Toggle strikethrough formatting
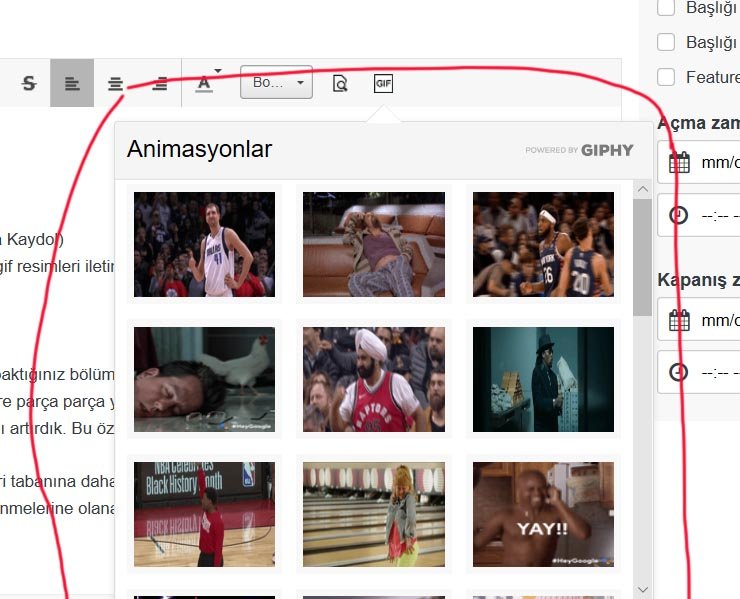The height and width of the screenshot is (599, 740). [29, 84]
